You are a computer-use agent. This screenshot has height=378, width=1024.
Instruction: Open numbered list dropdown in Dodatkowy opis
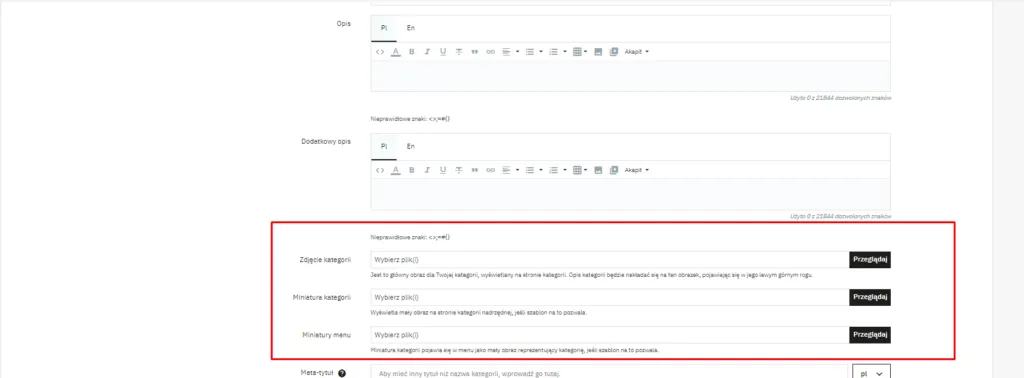point(558,170)
